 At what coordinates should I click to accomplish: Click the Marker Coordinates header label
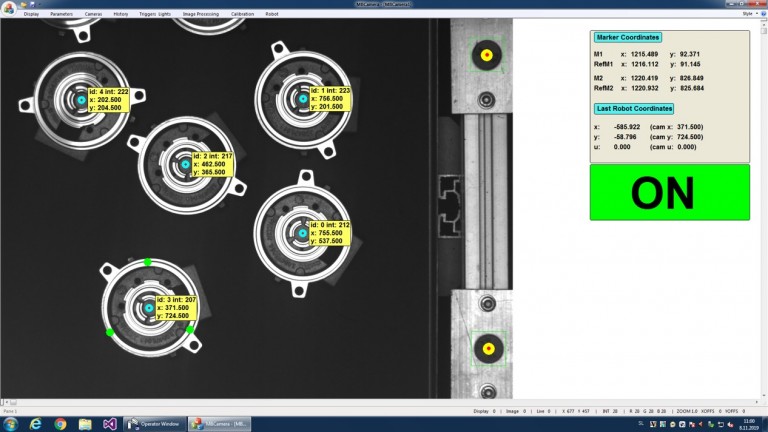click(x=627, y=37)
